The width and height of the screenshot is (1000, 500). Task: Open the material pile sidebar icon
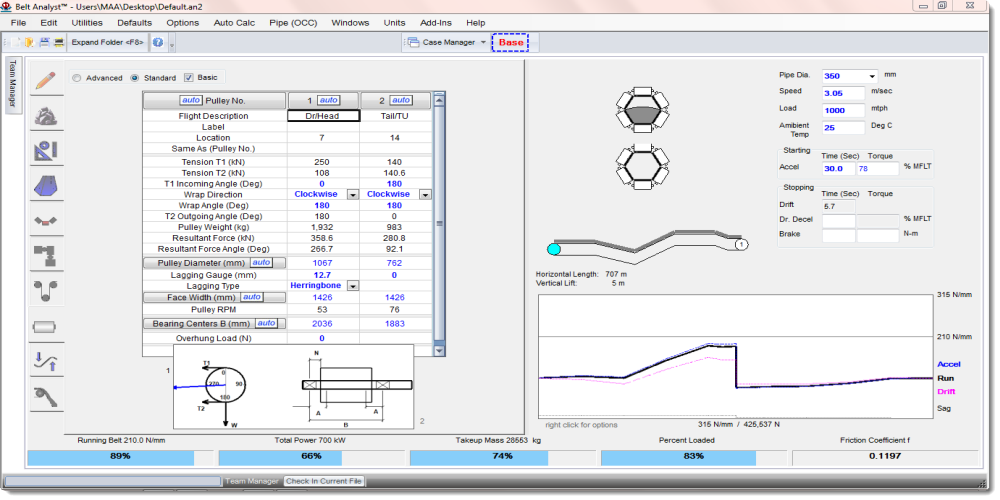point(46,116)
